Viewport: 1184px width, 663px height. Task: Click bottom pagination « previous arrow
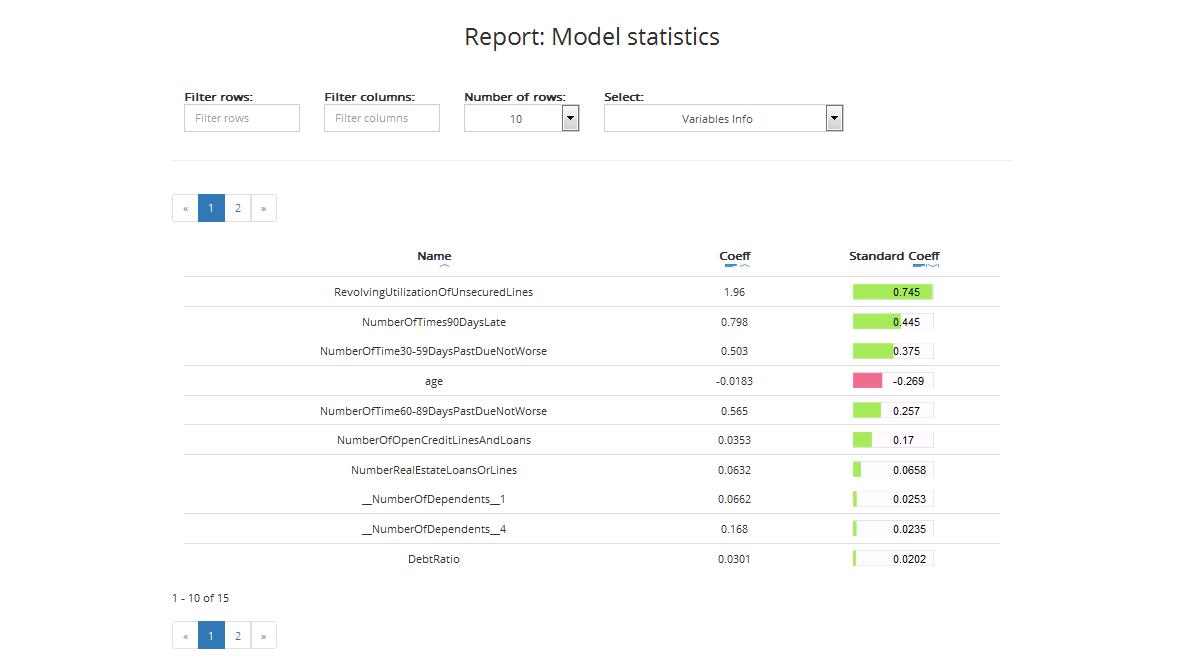(x=185, y=635)
